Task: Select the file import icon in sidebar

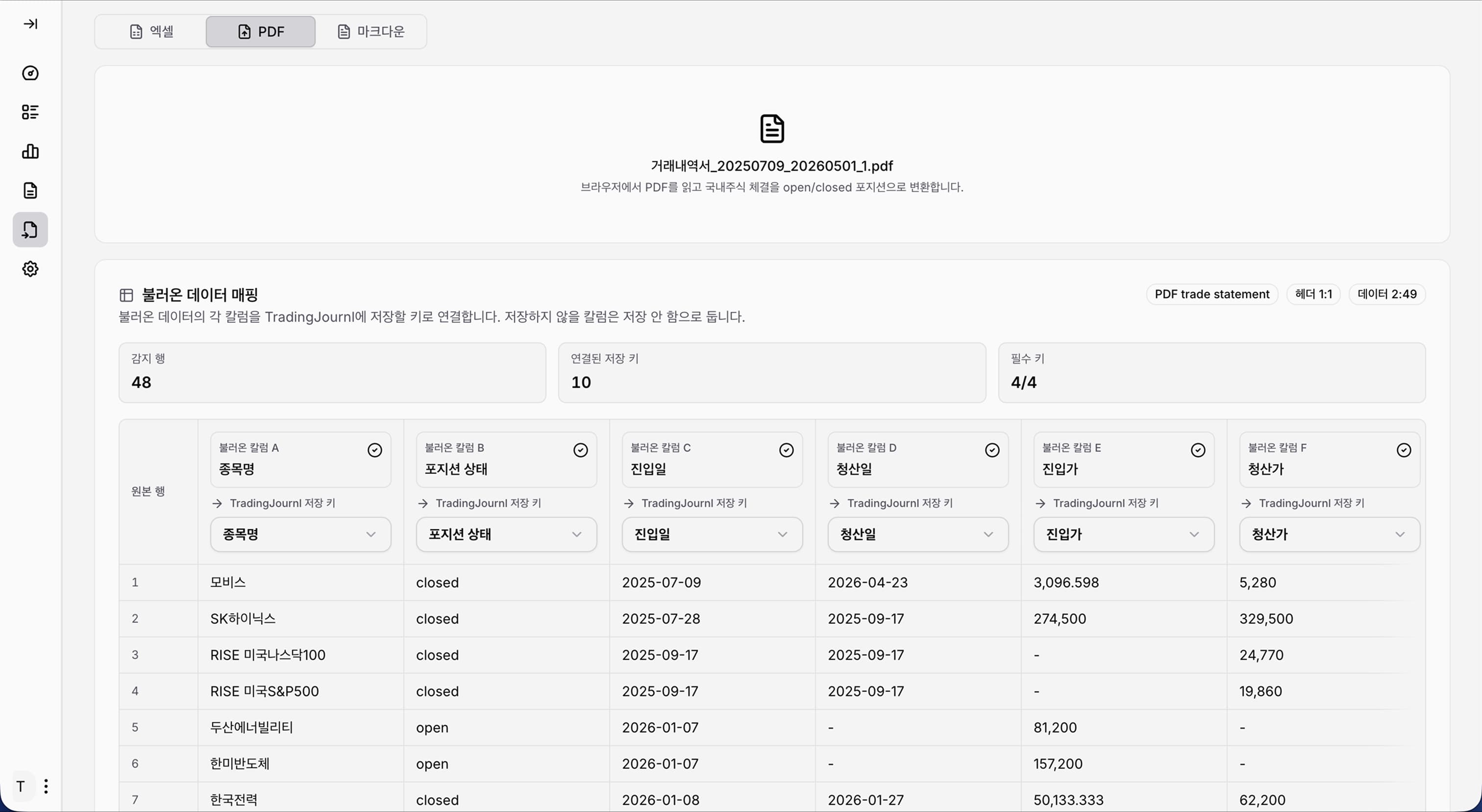Action: [30, 229]
